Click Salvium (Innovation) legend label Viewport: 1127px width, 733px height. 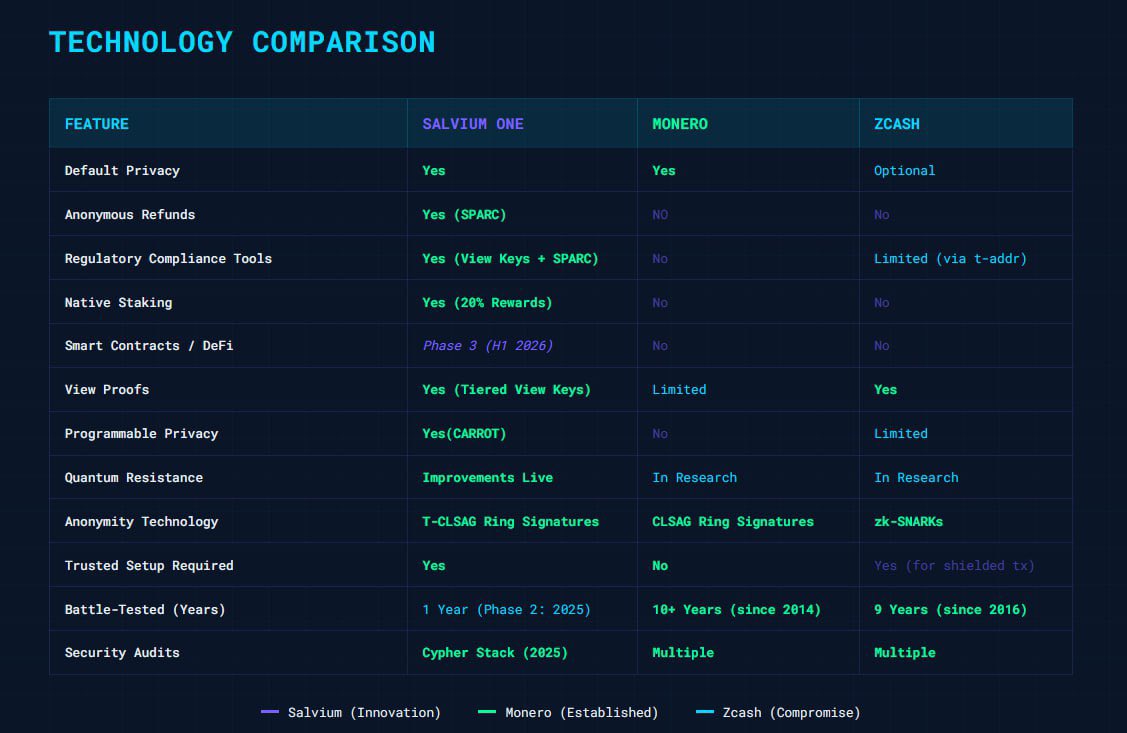[x=364, y=712]
